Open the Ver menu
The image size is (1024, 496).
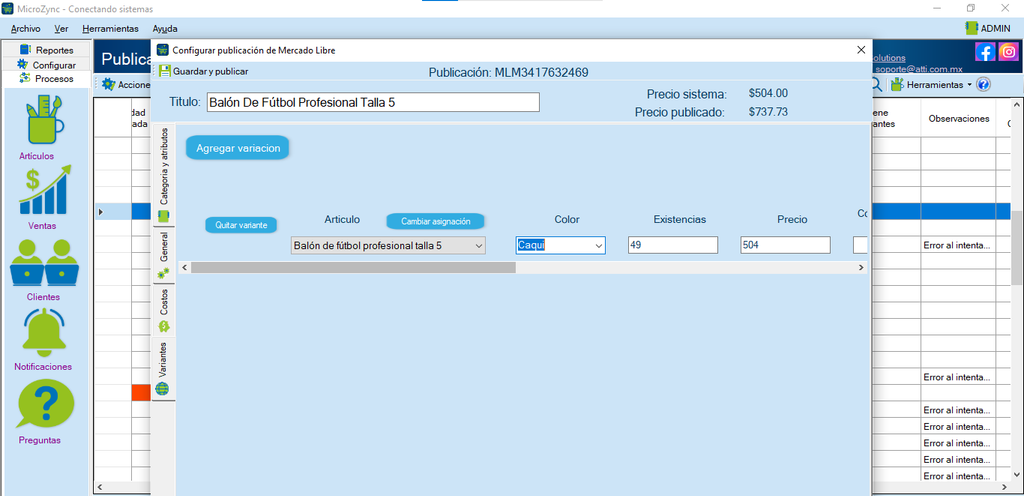(61, 29)
